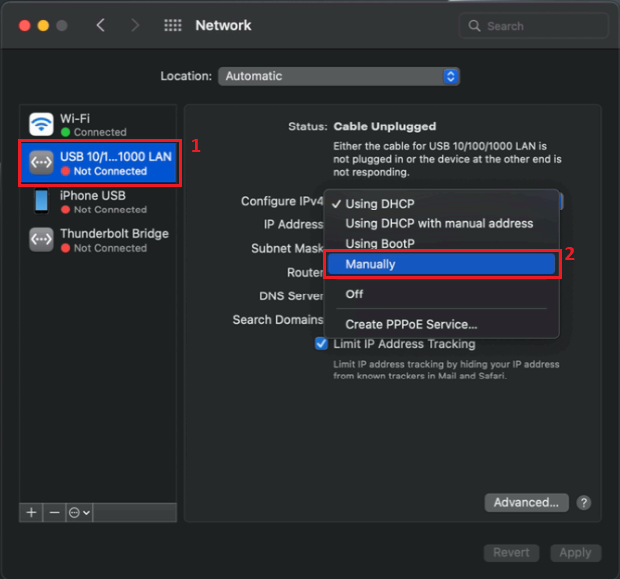Click the Thunderbolt Bridge service icon
The height and width of the screenshot is (579, 620).
coord(41,240)
